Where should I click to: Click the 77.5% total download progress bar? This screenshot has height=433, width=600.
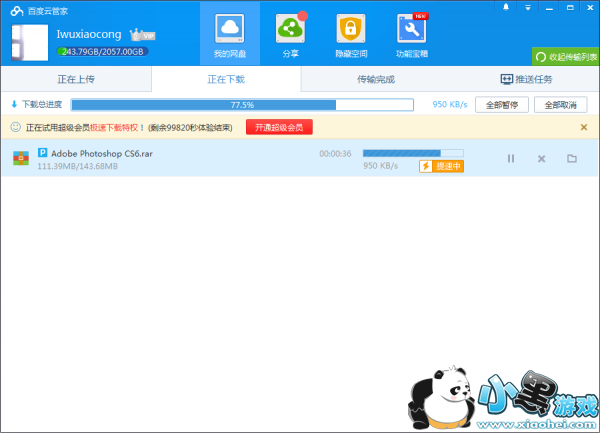(x=242, y=105)
